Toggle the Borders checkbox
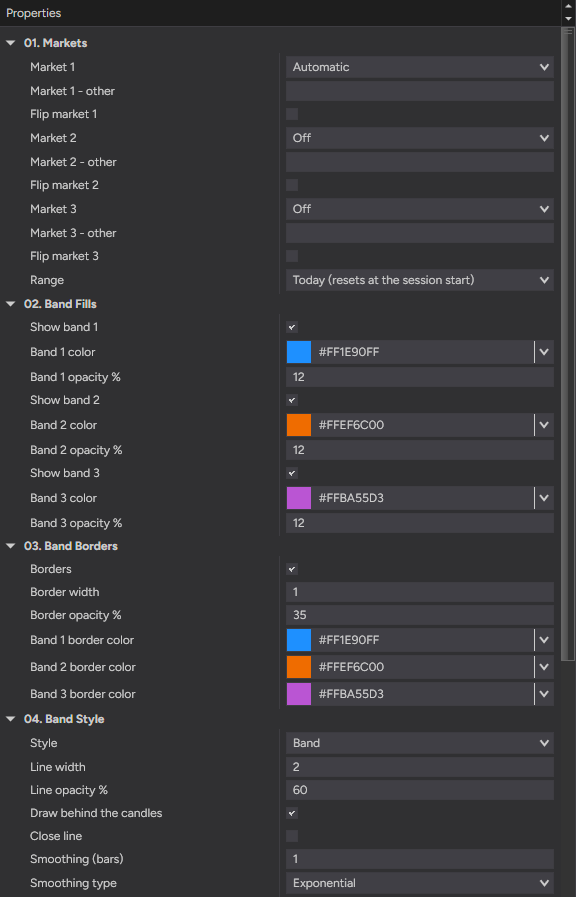The image size is (576, 897). tap(292, 569)
